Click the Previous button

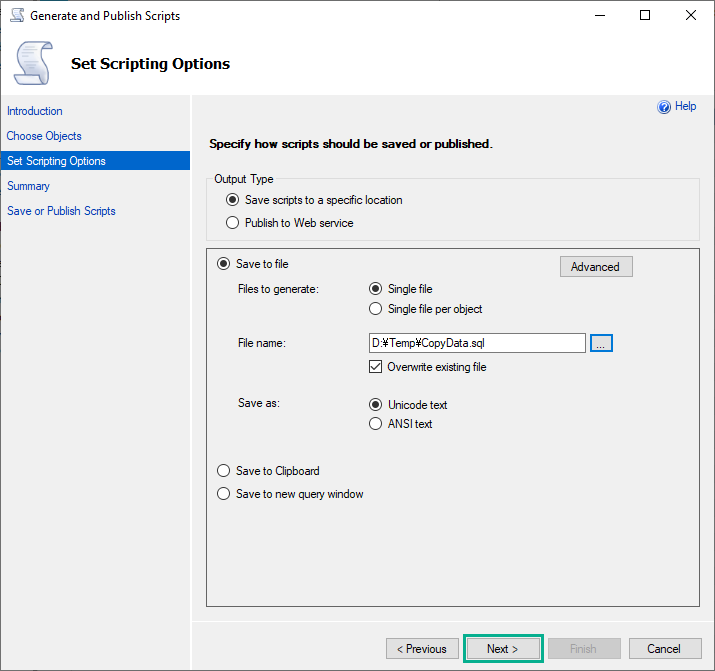422,649
